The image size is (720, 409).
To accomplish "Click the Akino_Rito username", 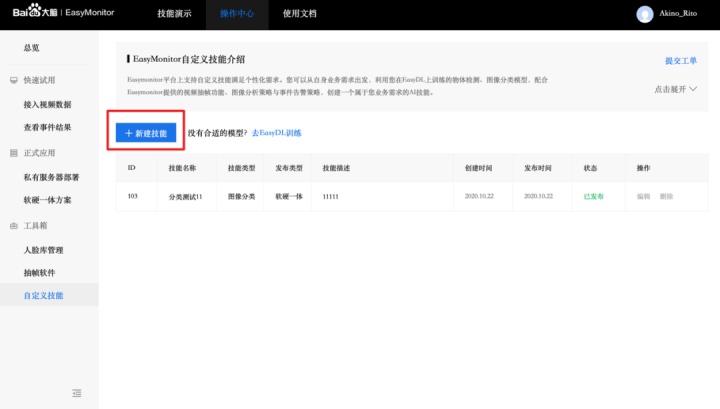I will [678, 13].
